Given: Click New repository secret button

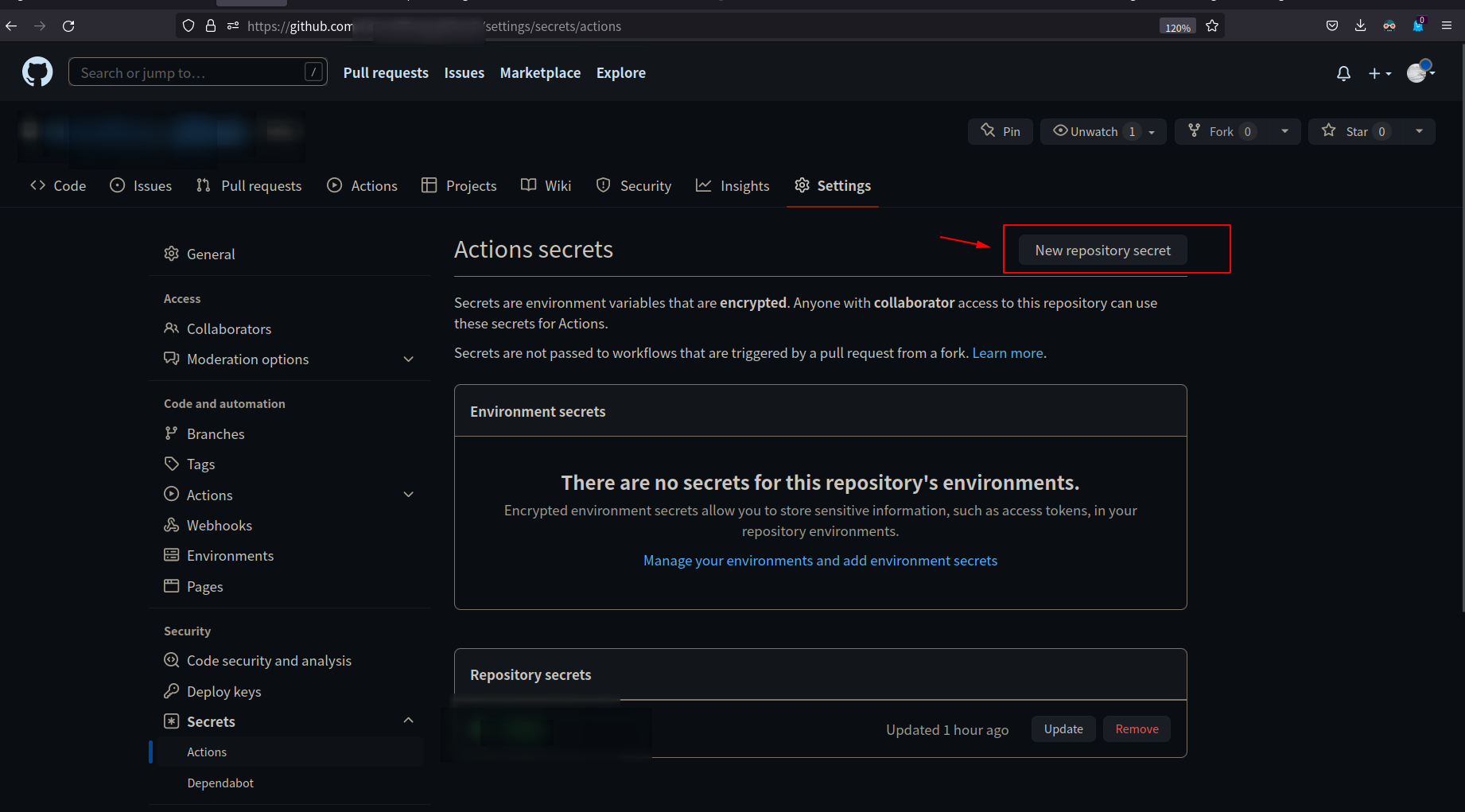Looking at the screenshot, I should click(1102, 251).
